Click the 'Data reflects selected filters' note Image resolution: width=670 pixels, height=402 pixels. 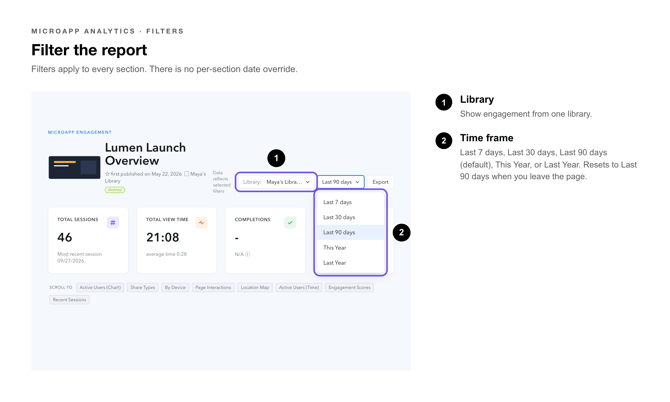click(x=221, y=182)
